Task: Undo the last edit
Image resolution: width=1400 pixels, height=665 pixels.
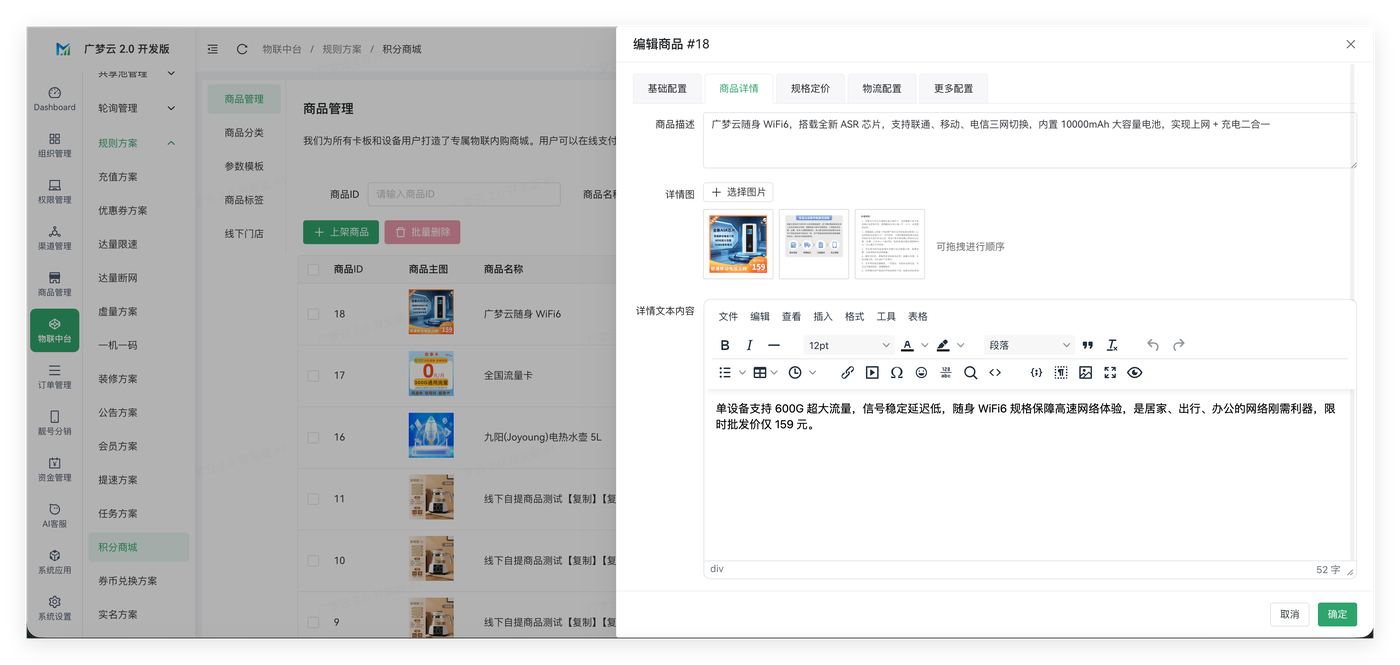Action: click(x=1153, y=345)
